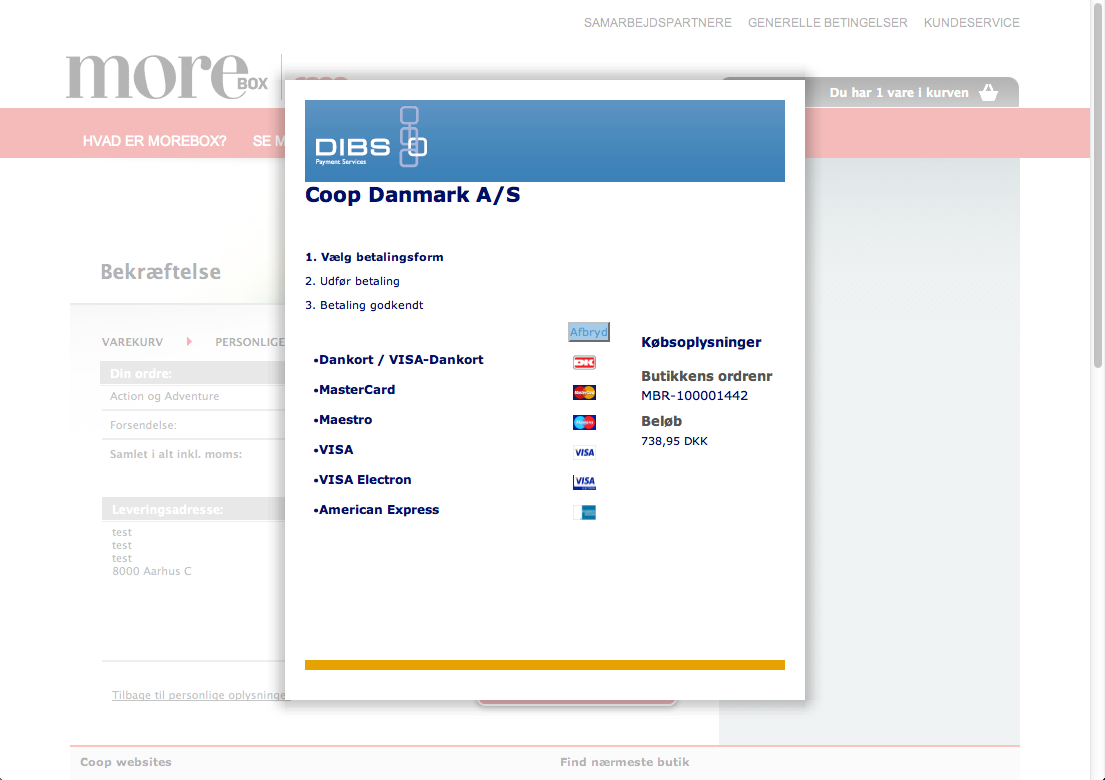1105x780 pixels.
Task: Click the shopping basket icon
Action: [x=989, y=92]
